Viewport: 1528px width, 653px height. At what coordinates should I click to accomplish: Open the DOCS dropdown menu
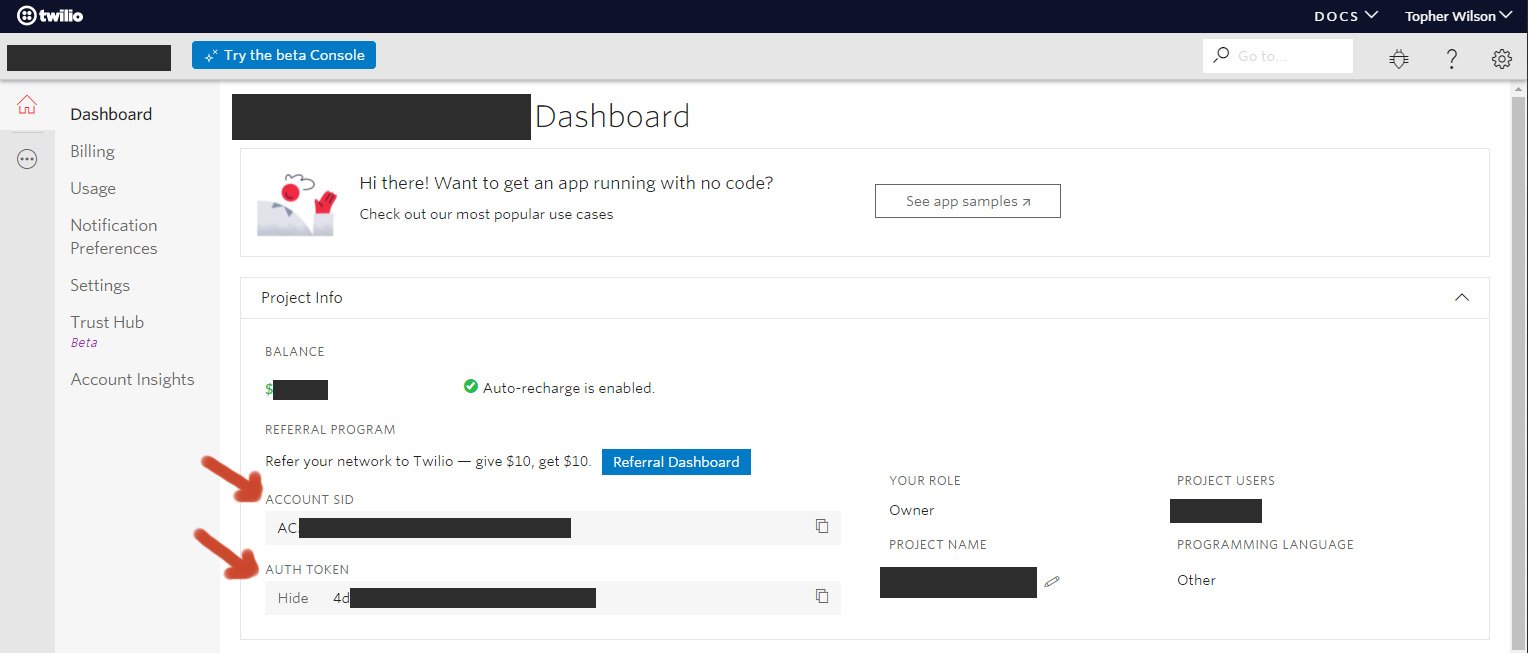(x=1346, y=16)
